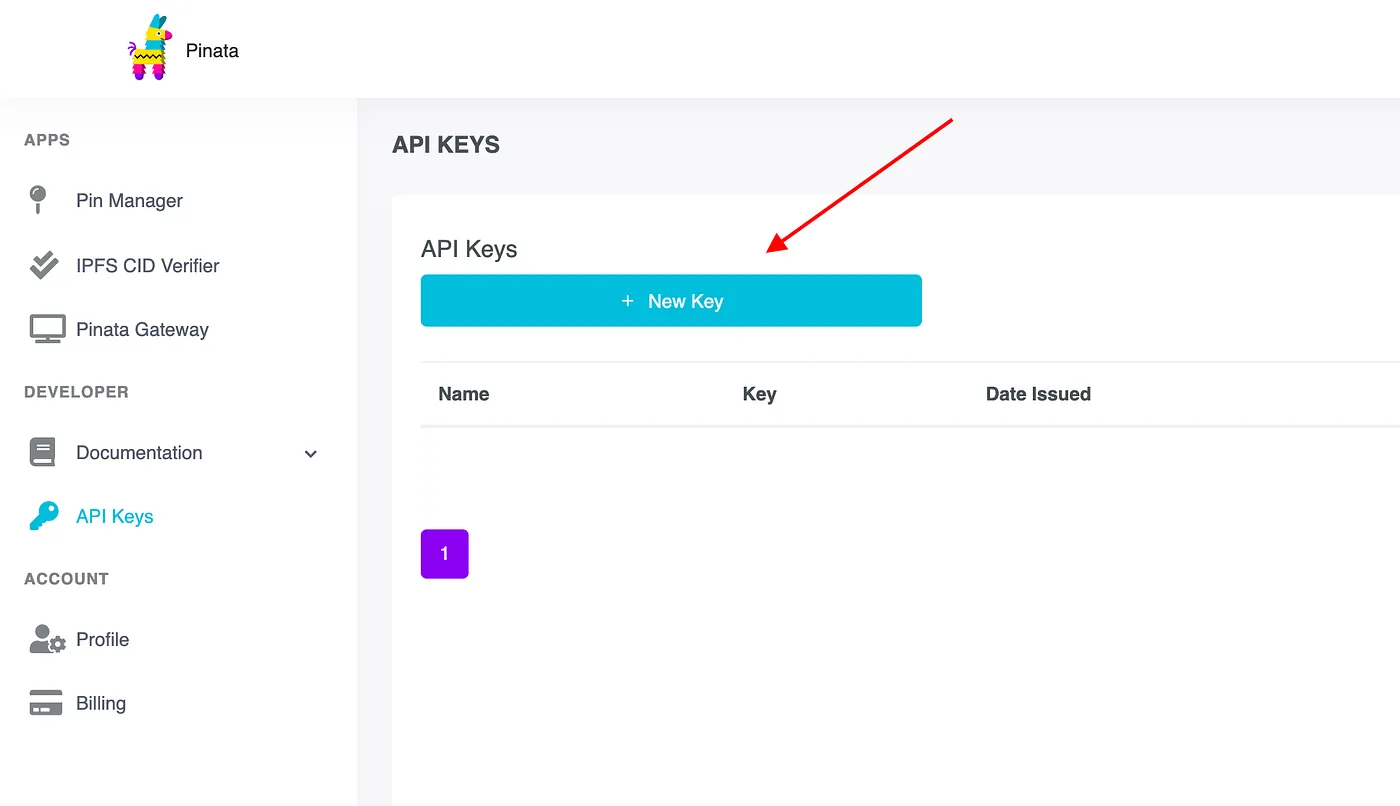
Task: Expand the Documentation chevron arrow
Action: [310, 454]
